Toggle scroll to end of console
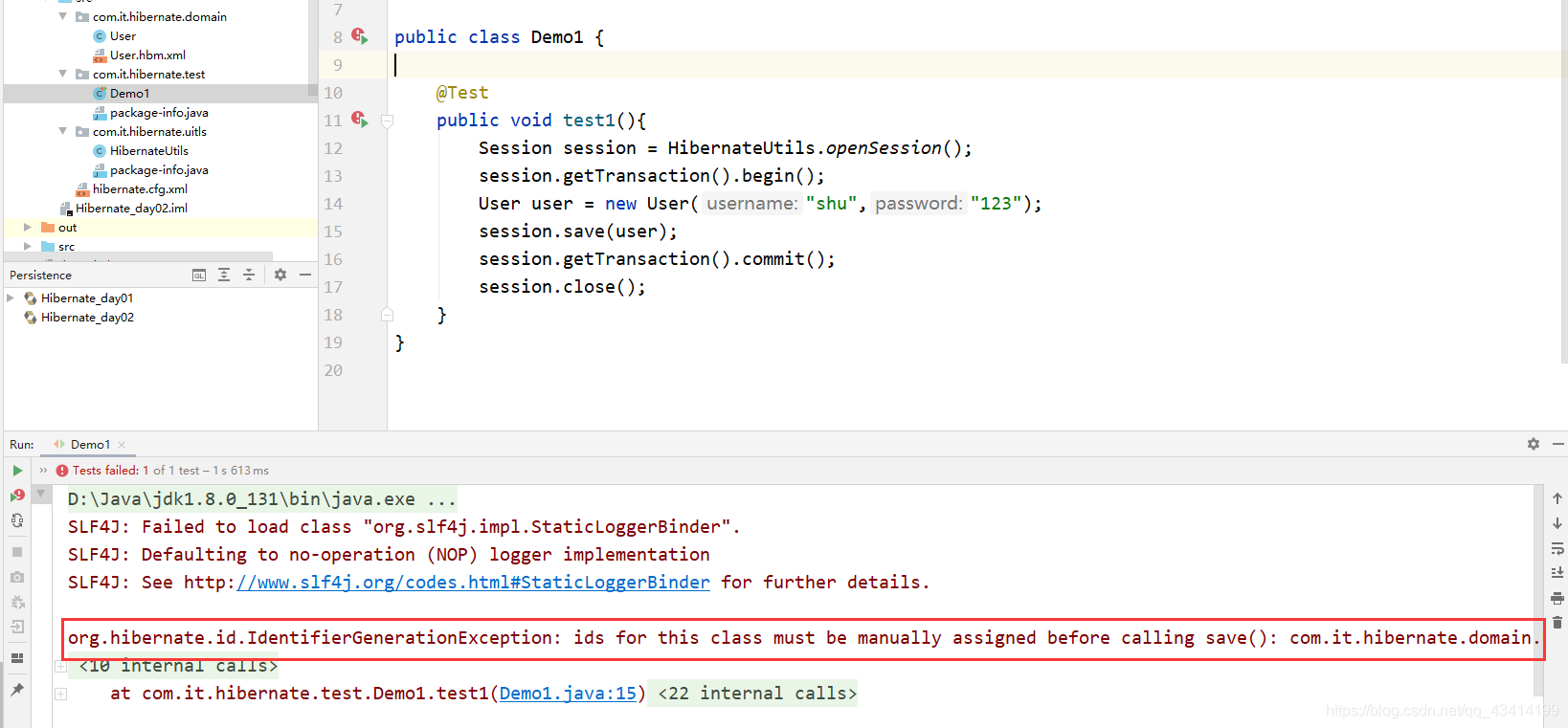Screen dimensions: 1568x728 pyautogui.click(x=1557, y=572)
